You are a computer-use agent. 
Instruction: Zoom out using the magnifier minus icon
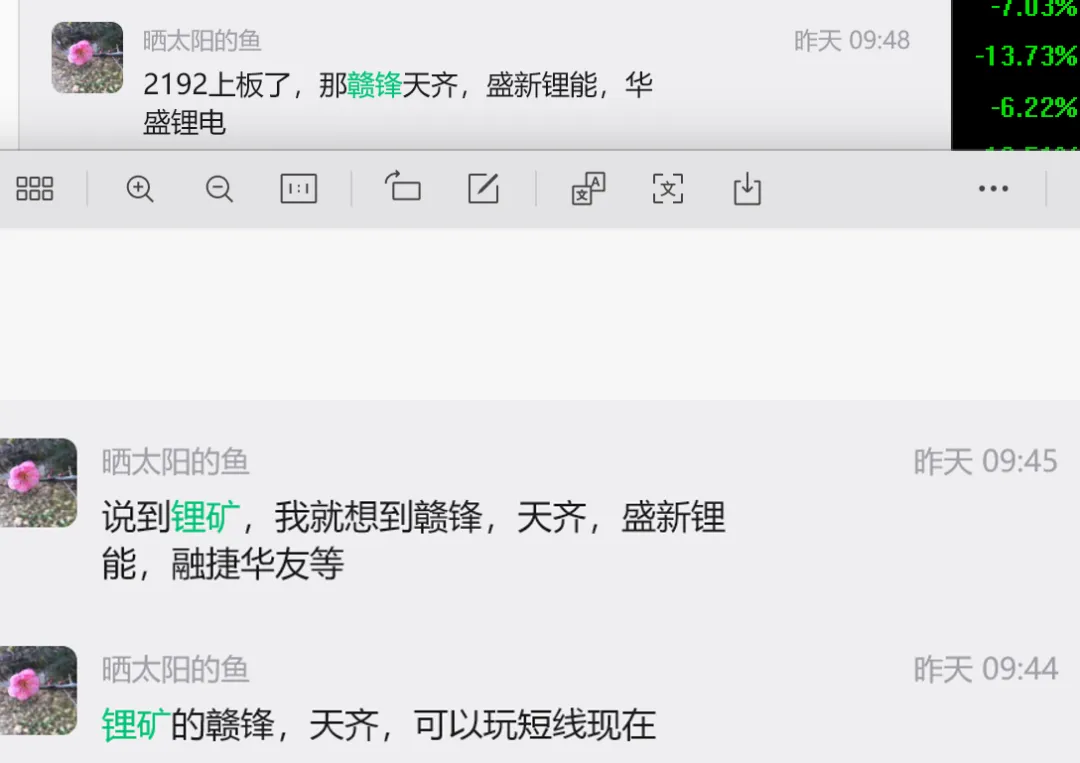pos(219,189)
